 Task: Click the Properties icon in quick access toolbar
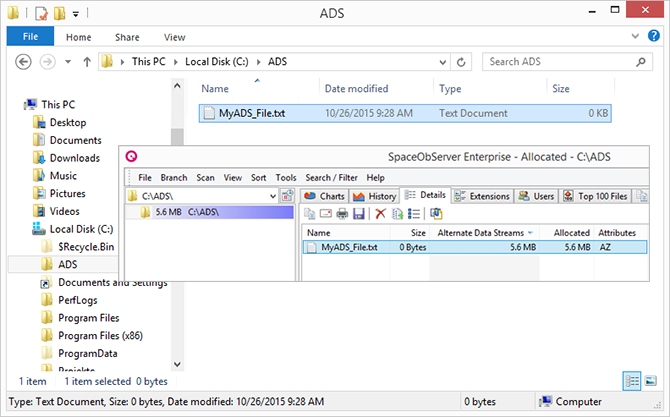pos(41,14)
